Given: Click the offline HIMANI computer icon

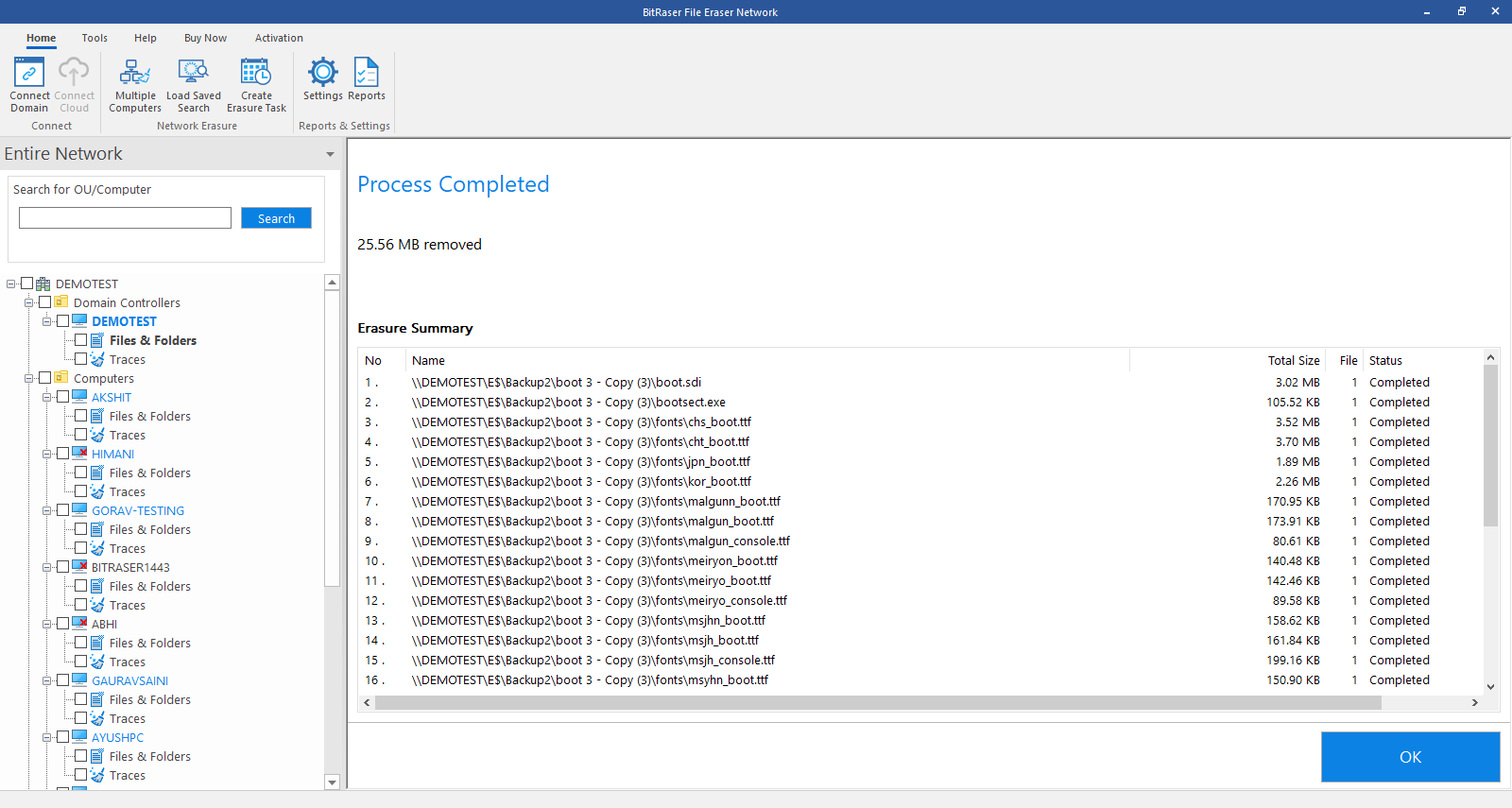Looking at the screenshot, I should tap(79, 454).
